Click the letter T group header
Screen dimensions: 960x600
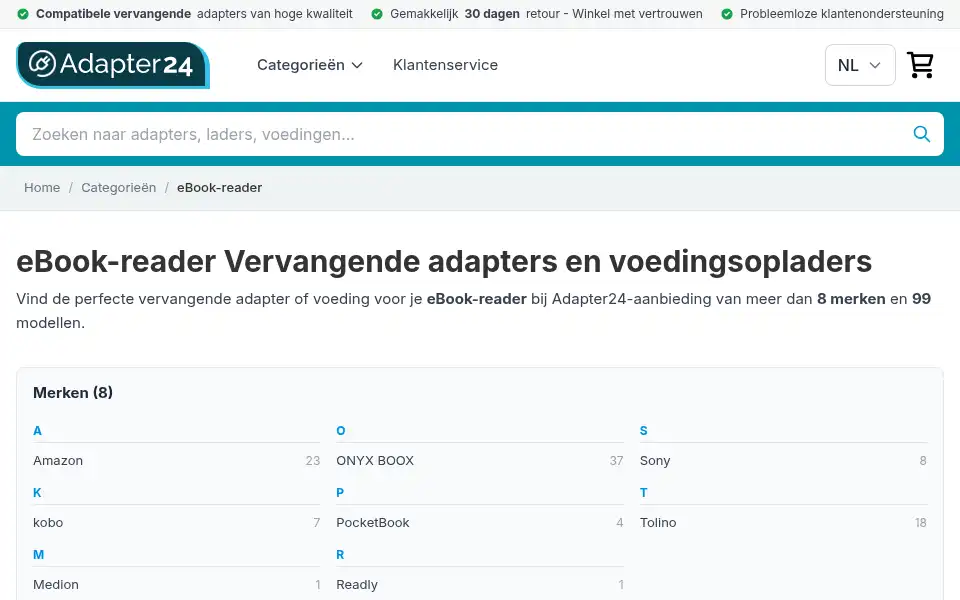click(x=643, y=492)
